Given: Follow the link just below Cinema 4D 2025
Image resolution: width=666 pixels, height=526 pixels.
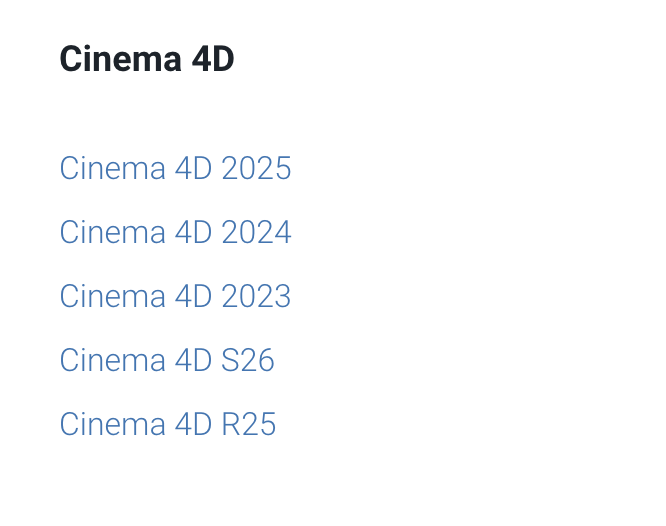Looking at the screenshot, I should [175, 232].
